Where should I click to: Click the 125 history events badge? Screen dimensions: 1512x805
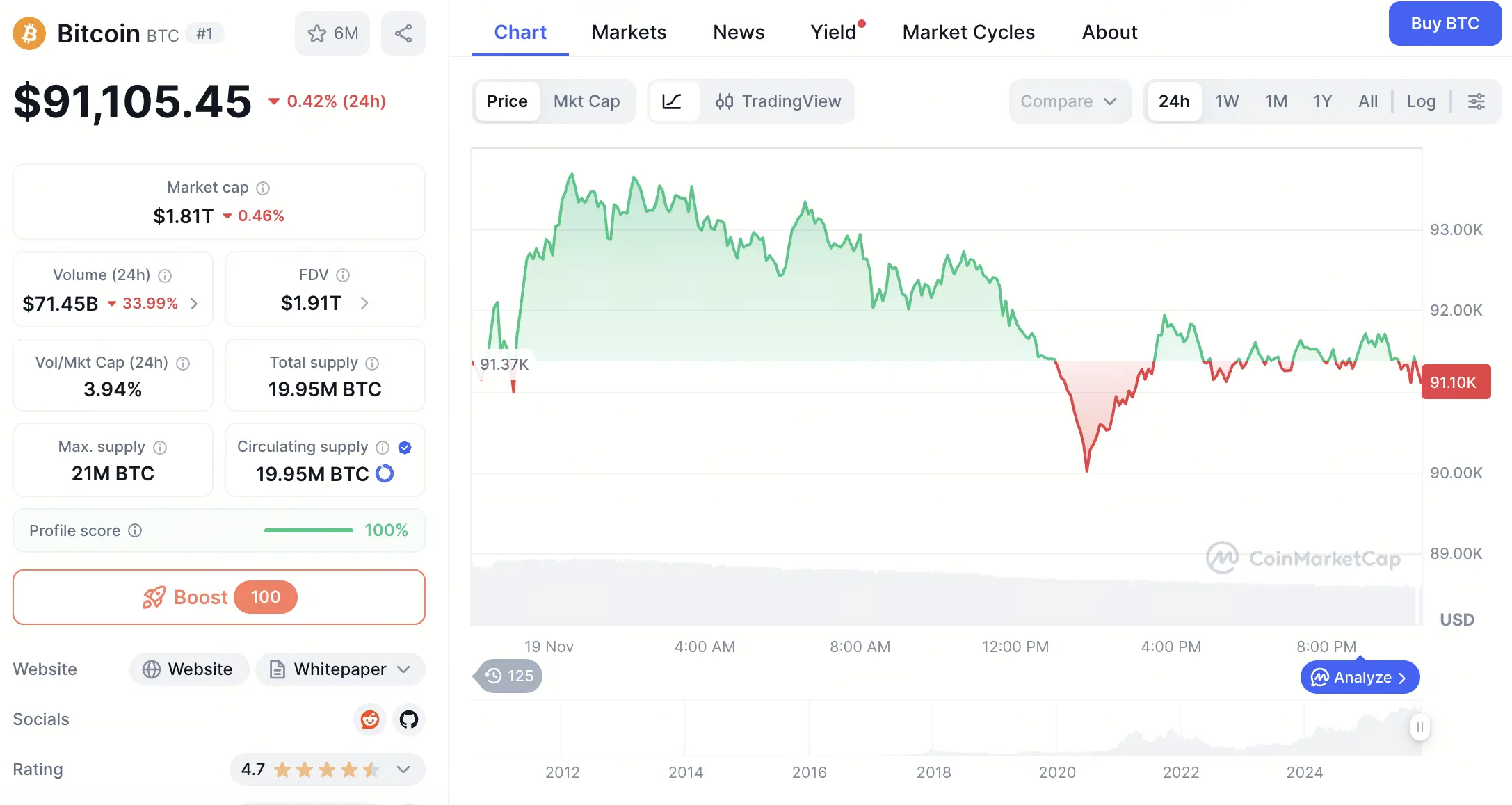510,676
